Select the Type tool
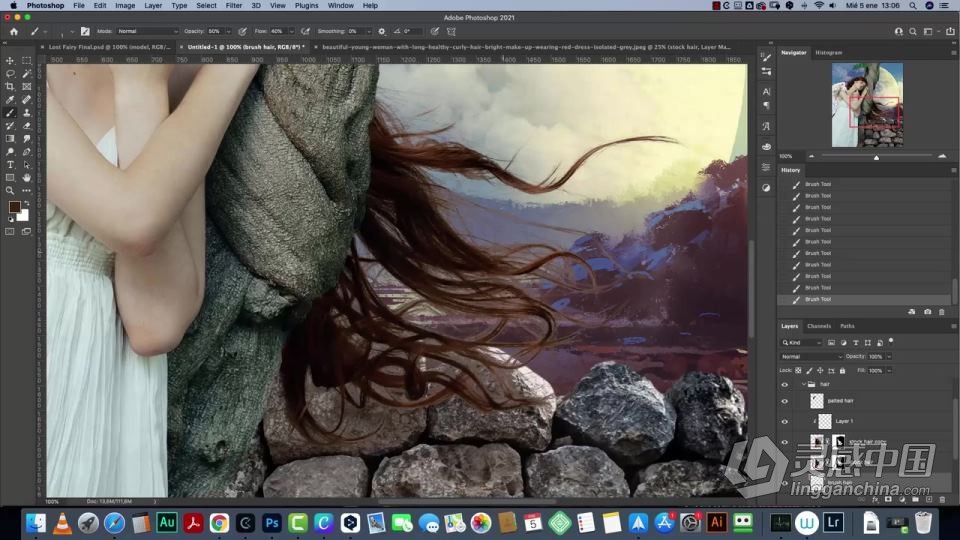The height and width of the screenshot is (540, 960). click(11, 165)
